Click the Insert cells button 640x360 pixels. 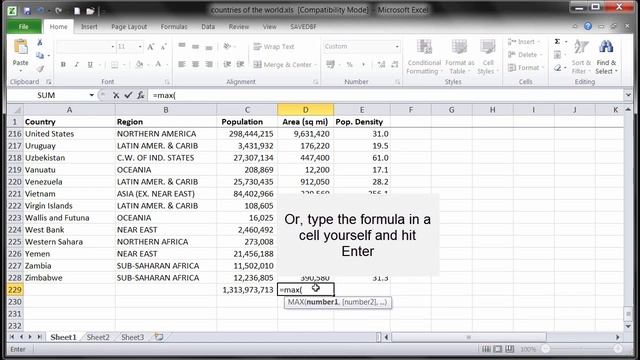click(x=524, y=42)
